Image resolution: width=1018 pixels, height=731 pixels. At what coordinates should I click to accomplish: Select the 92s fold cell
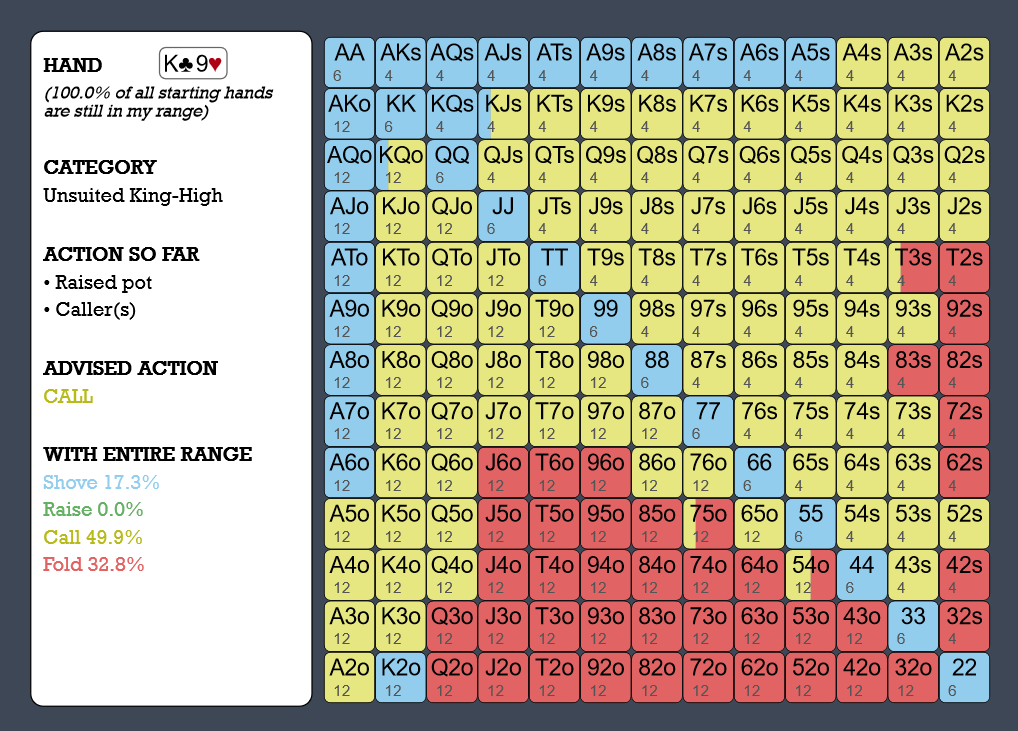[x=965, y=319]
